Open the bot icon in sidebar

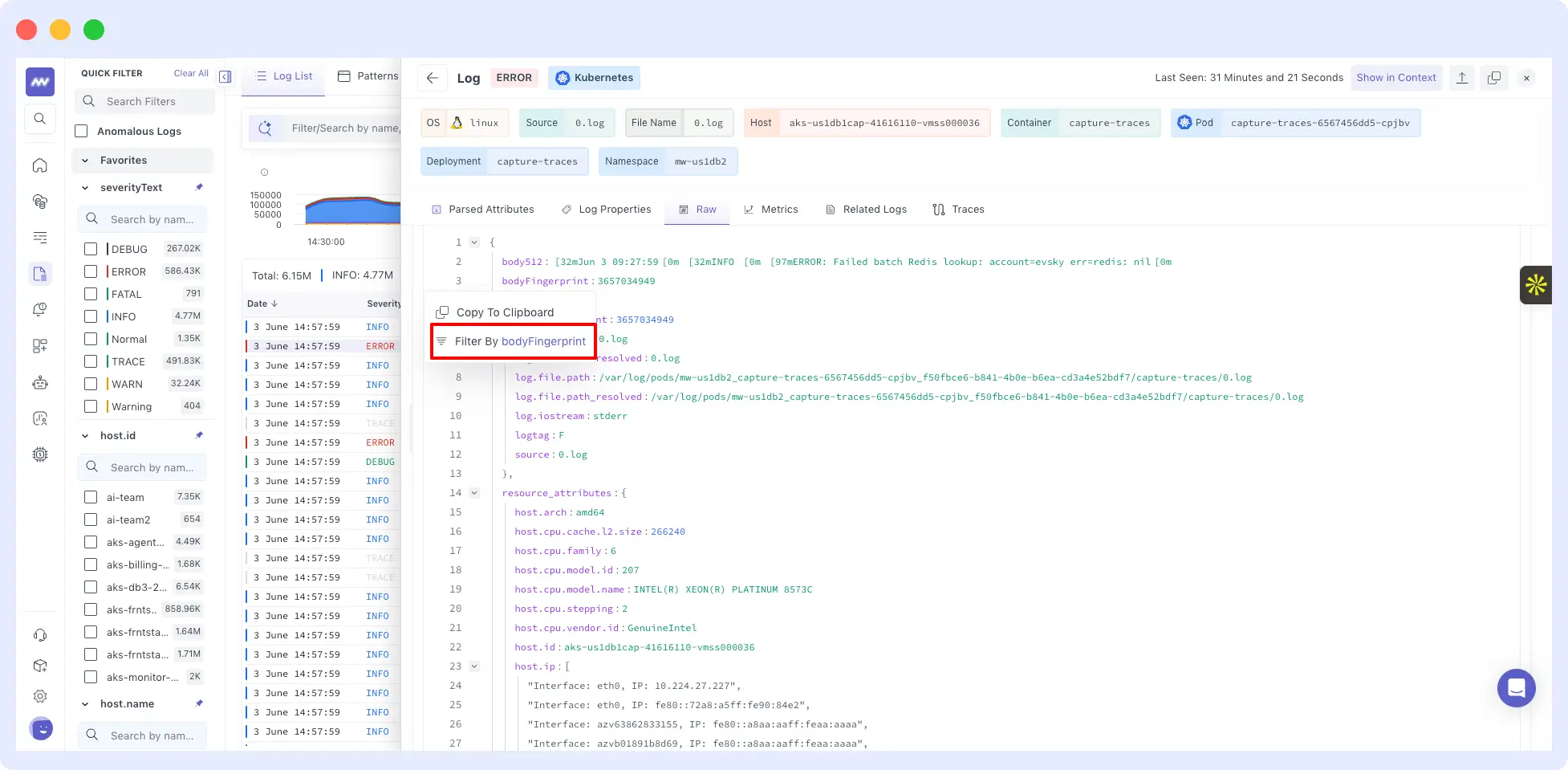40,383
